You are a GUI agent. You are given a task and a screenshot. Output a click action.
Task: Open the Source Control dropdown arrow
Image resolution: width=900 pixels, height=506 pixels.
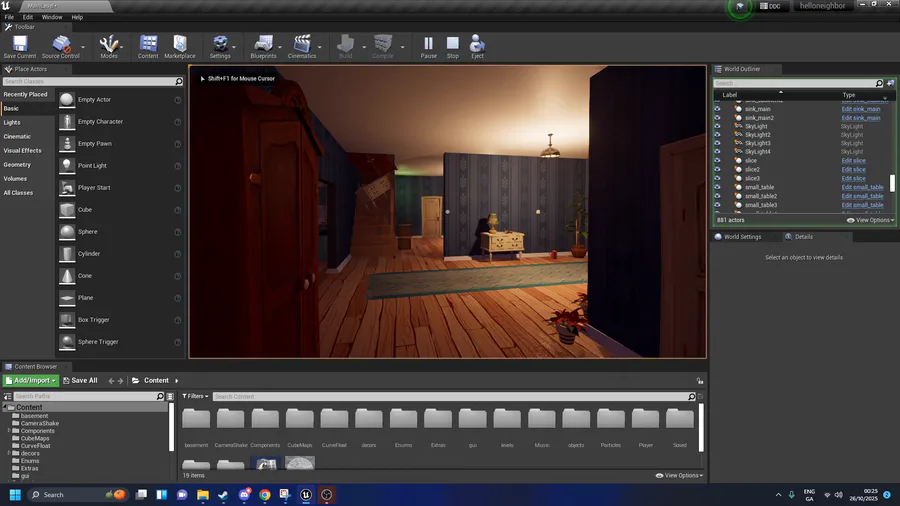83,47
